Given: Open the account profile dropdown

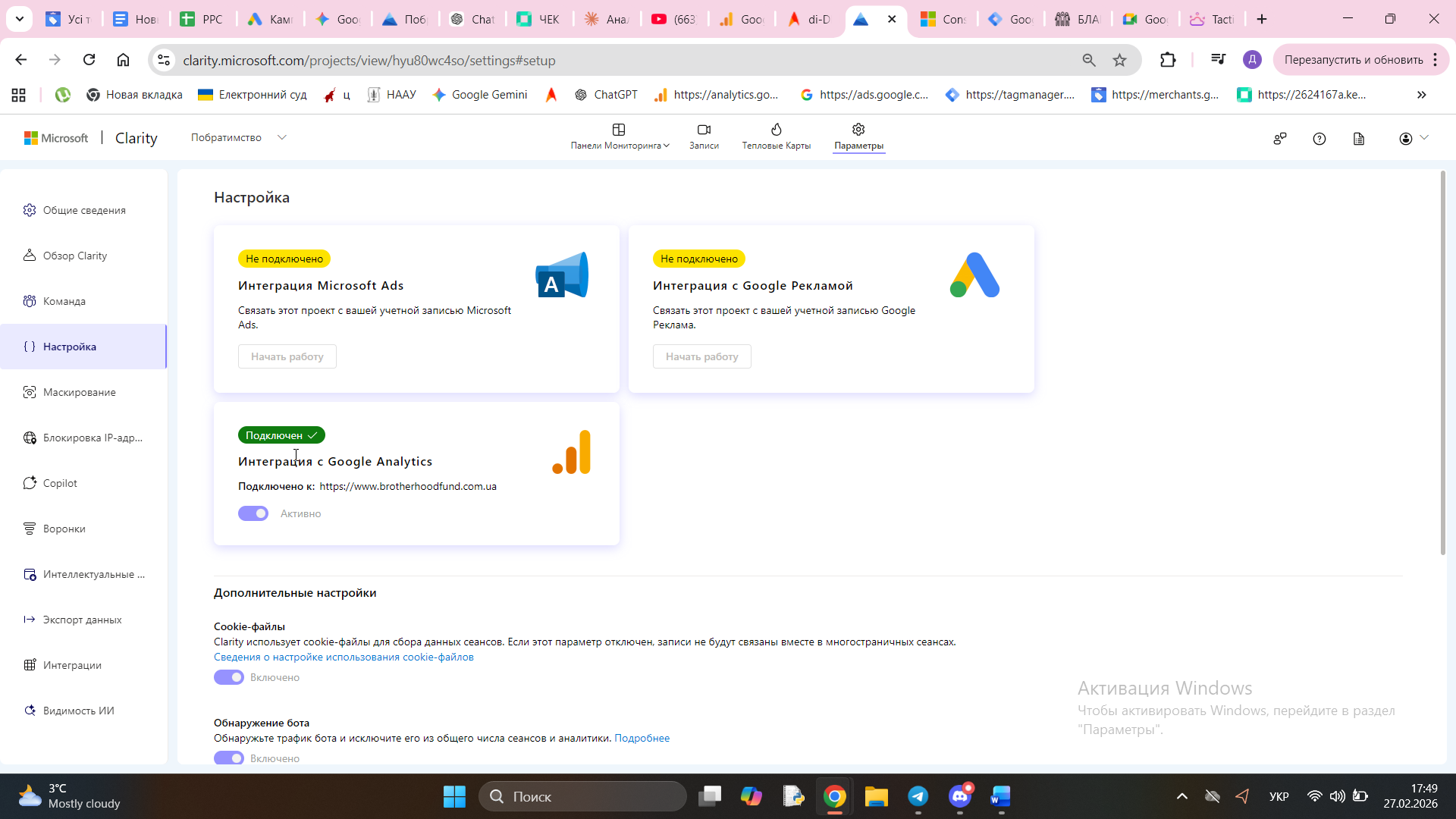Looking at the screenshot, I should click(1414, 138).
